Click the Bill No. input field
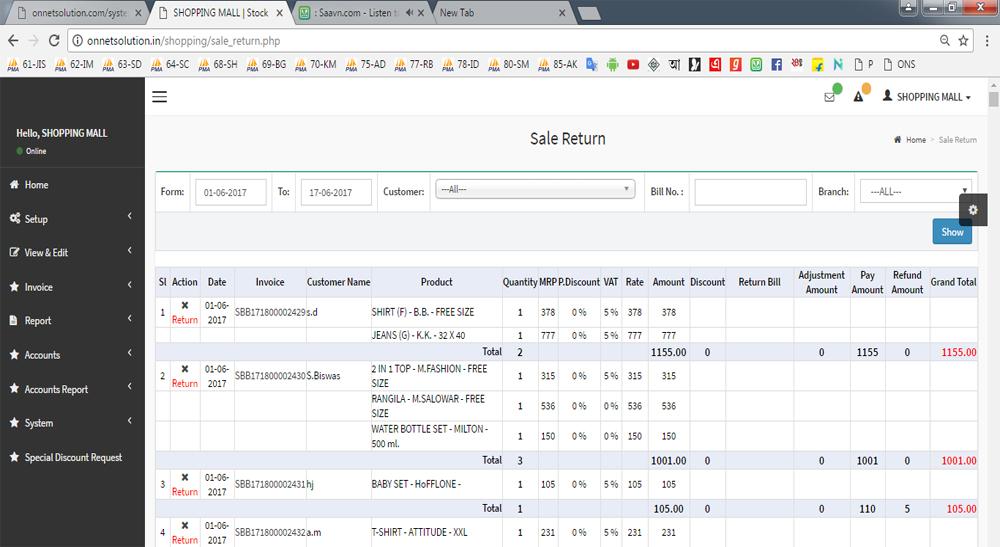 coord(751,192)
